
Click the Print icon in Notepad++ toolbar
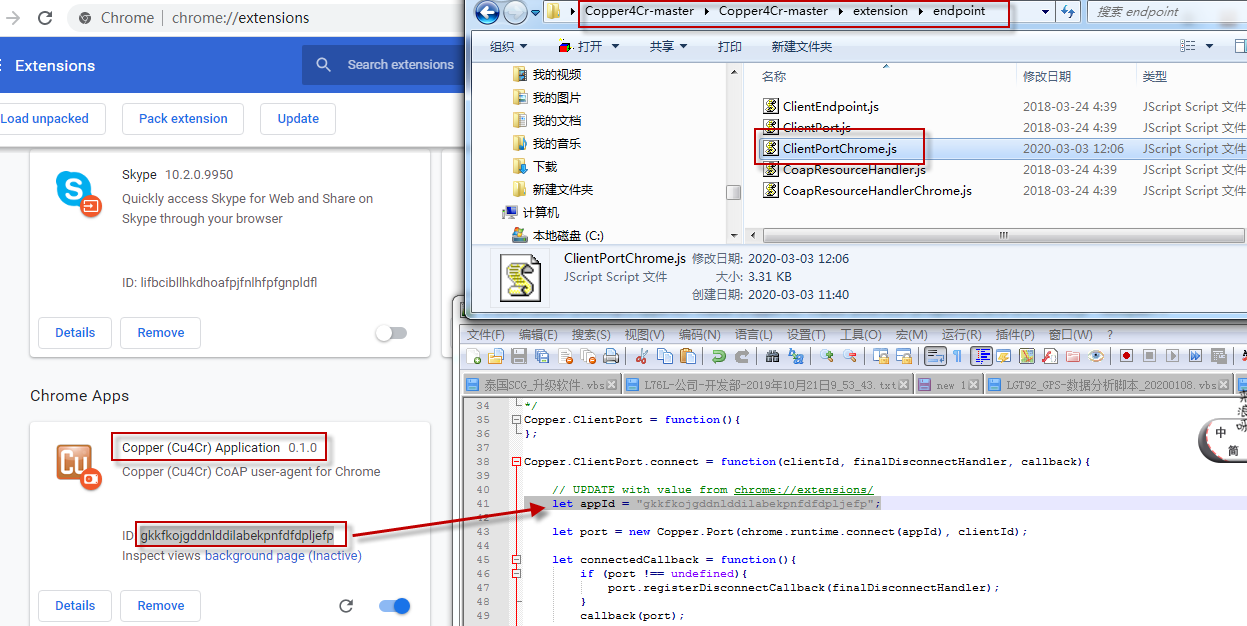pos(611,356)
